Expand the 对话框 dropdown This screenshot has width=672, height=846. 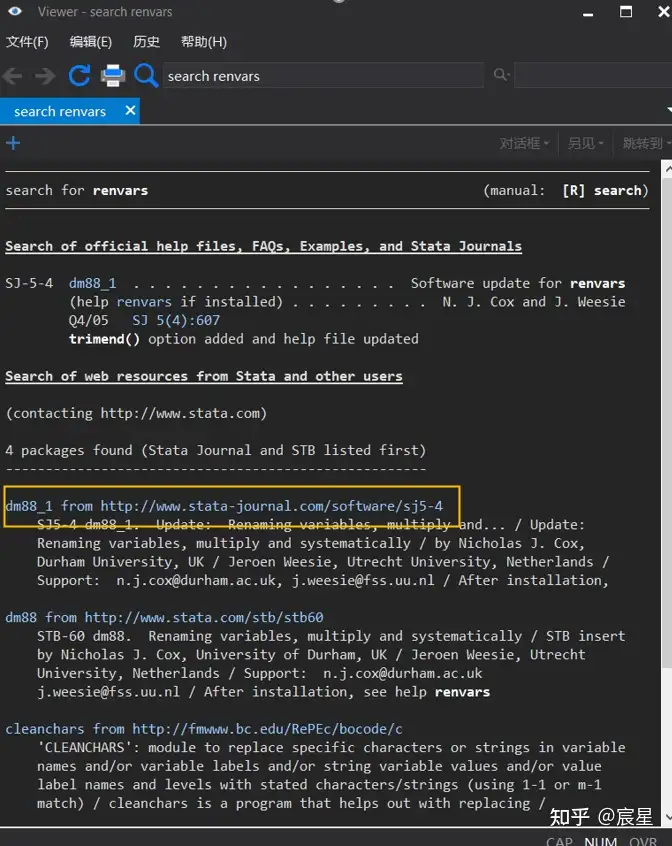[x=524, y=143]
